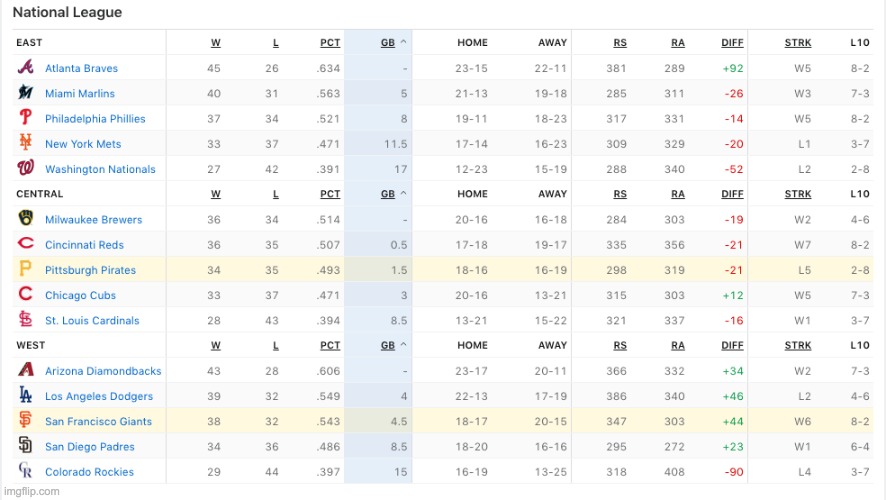
Task: Sort East division by DIFF column
Action: 732,43
